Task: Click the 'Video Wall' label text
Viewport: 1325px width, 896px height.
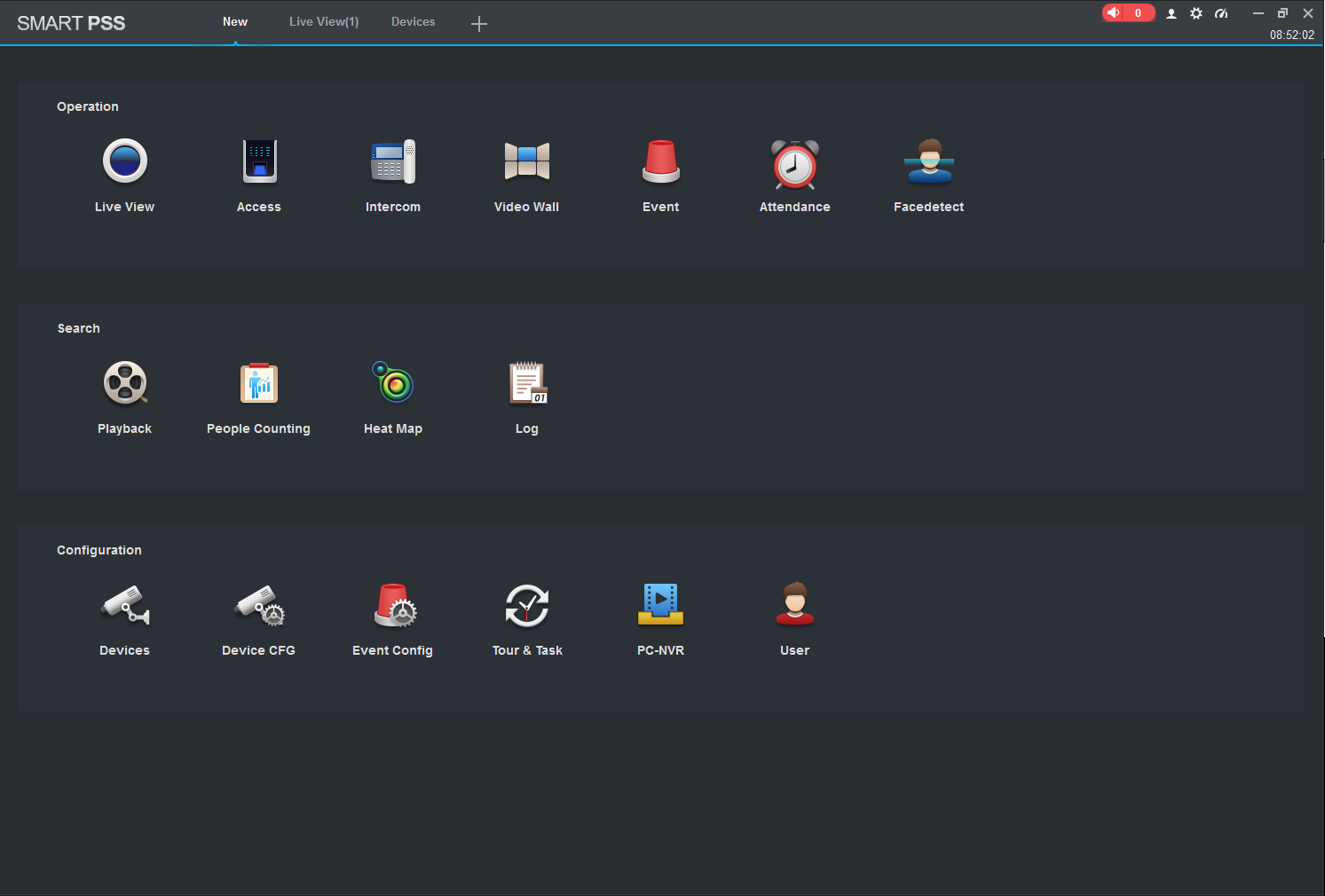Action: [527, 207]
